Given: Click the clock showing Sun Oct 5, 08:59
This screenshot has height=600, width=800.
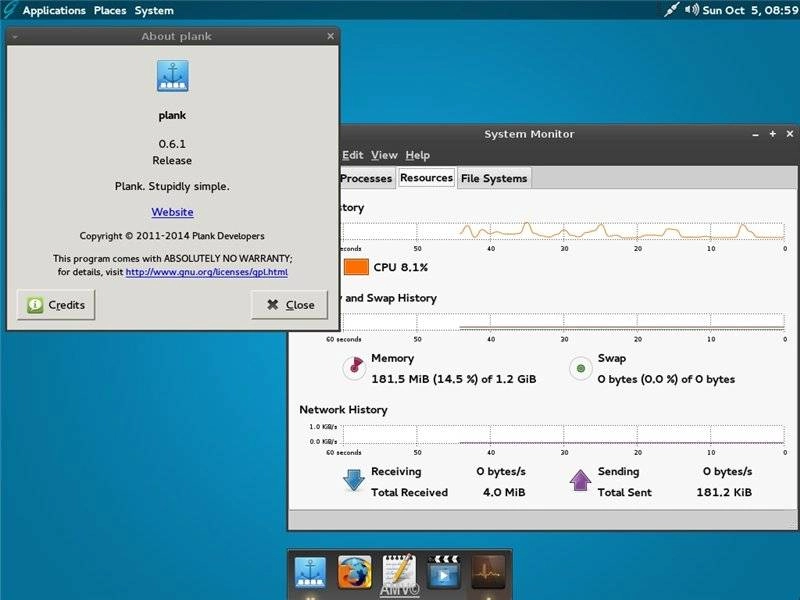Looking at the screenshot, I should click(x=750, y=10).
